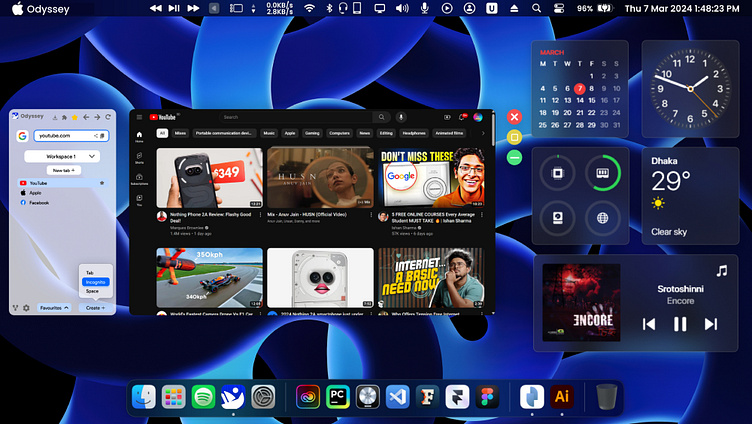
Task: Skip to next track in music widget
Action: (711, 323)
